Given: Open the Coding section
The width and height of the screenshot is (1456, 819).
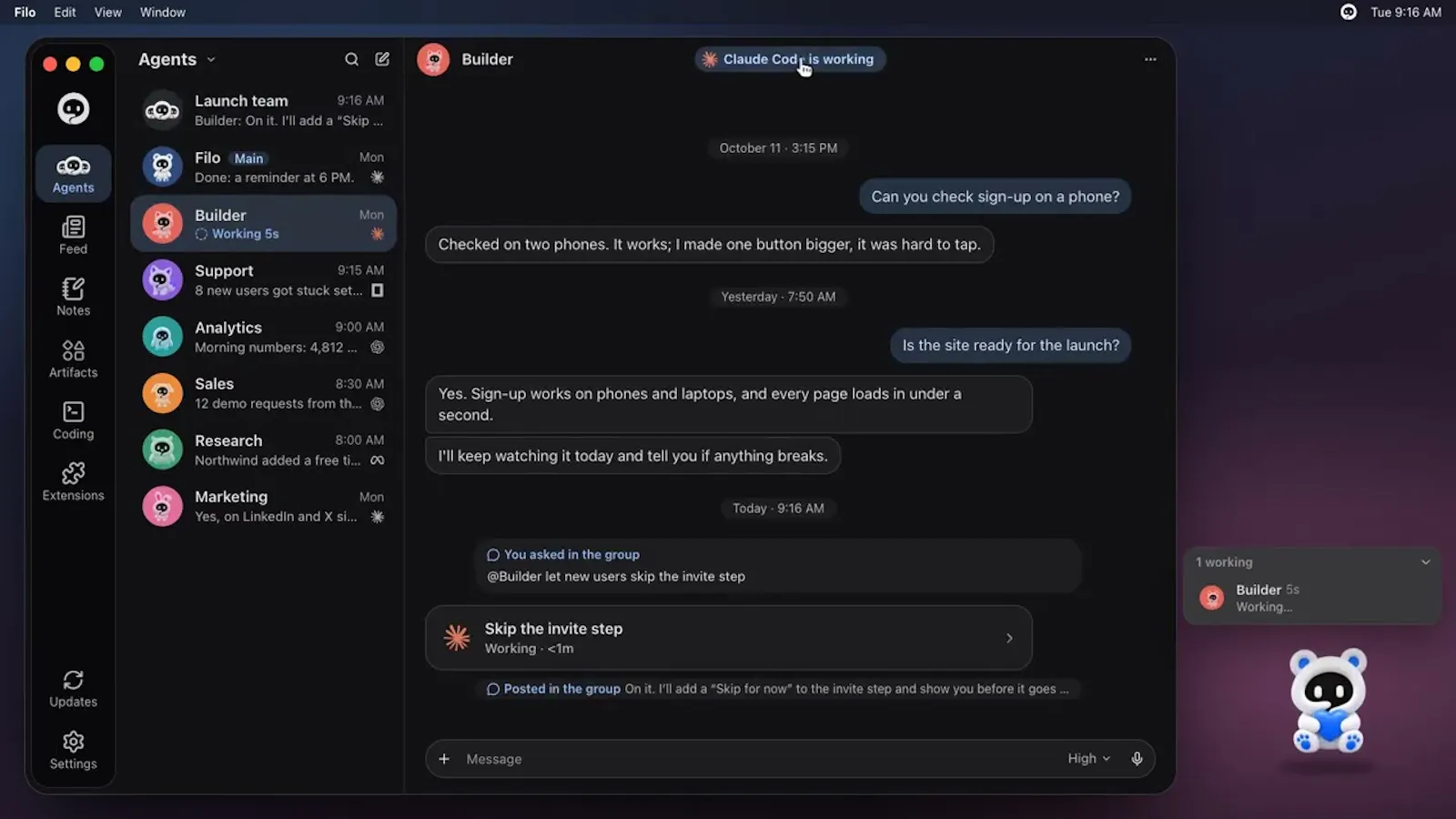Looking at the screenshot, I should 73,420.
